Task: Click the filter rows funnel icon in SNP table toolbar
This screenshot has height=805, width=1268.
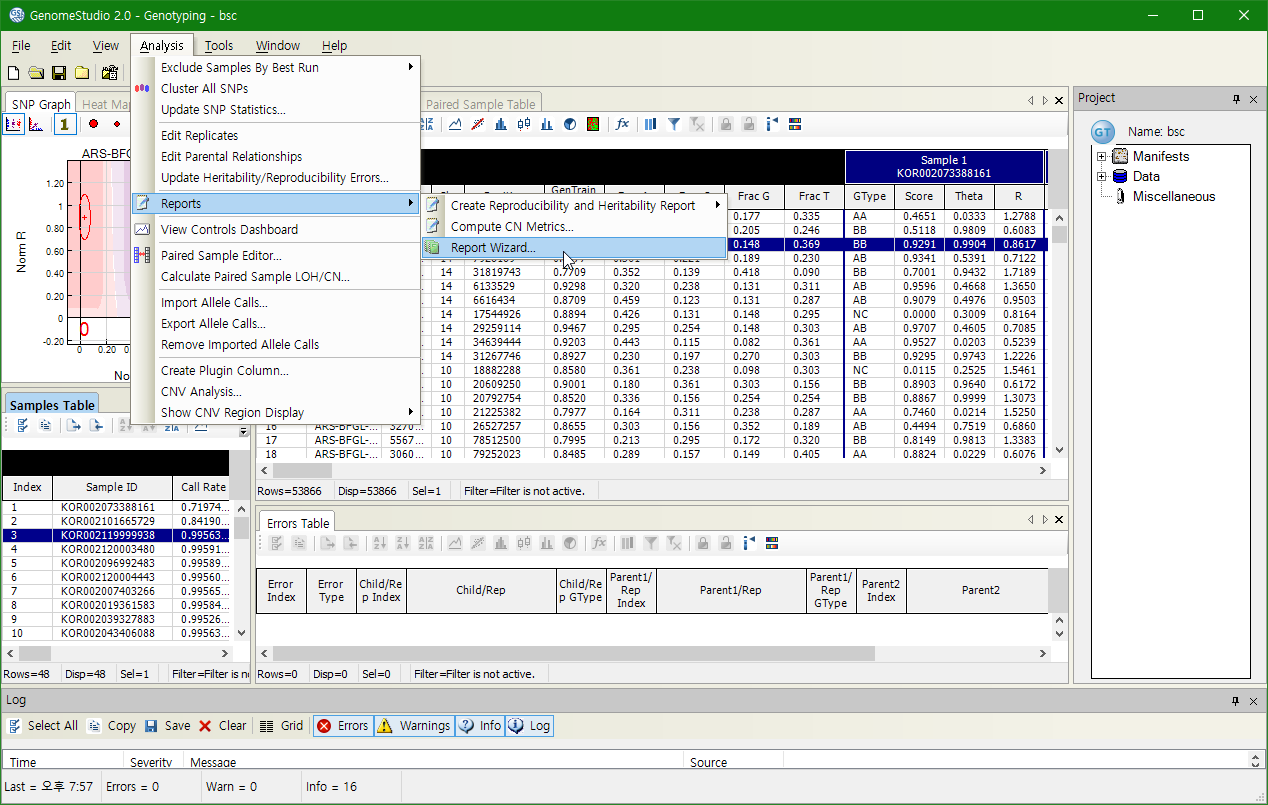Action: click(x=674, y=124)
